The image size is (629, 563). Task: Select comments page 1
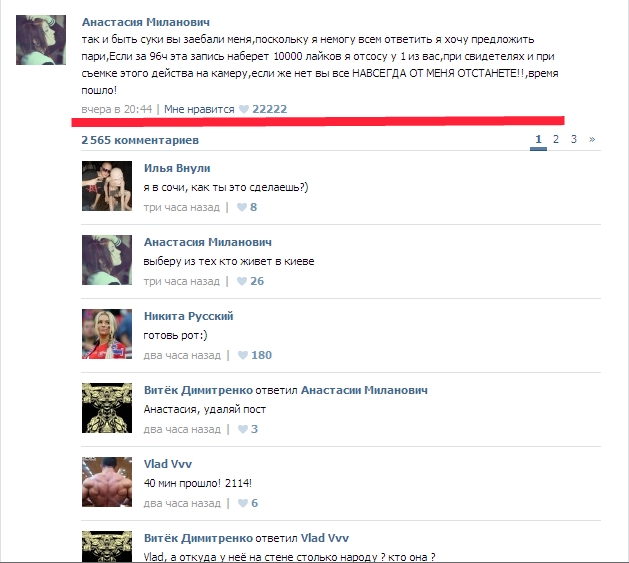point(538,140)
